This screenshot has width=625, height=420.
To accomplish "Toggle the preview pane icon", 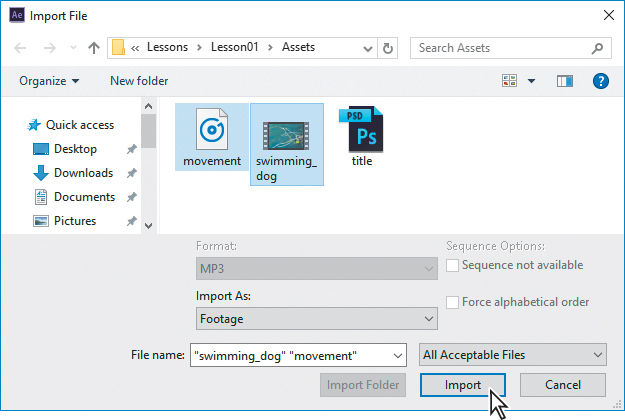I will click(x=564, y=81).
